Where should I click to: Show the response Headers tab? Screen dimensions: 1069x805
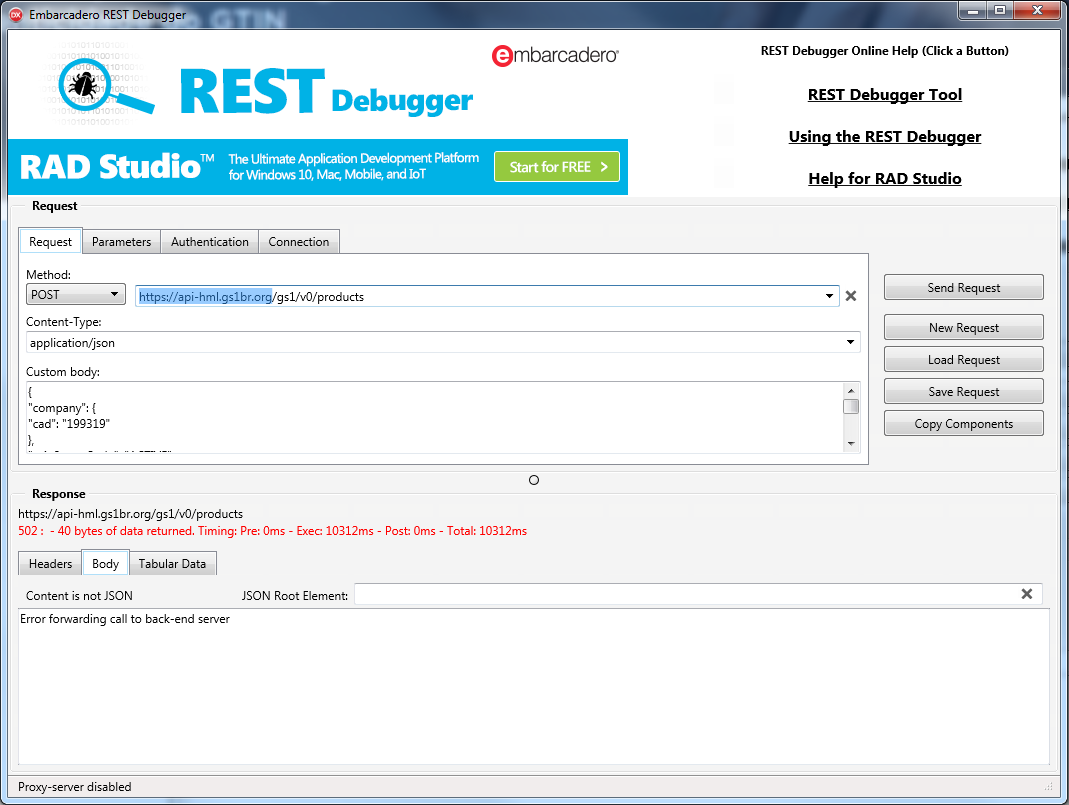(50, 564)
